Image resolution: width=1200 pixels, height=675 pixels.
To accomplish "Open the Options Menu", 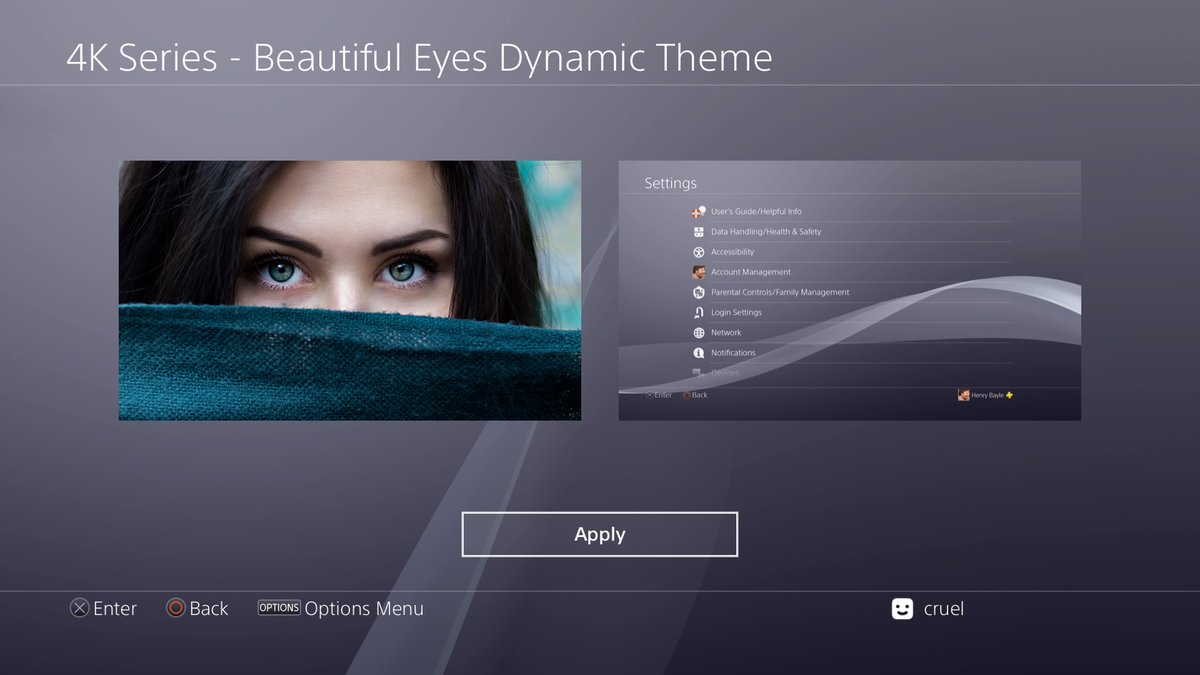I will point(279,607).
